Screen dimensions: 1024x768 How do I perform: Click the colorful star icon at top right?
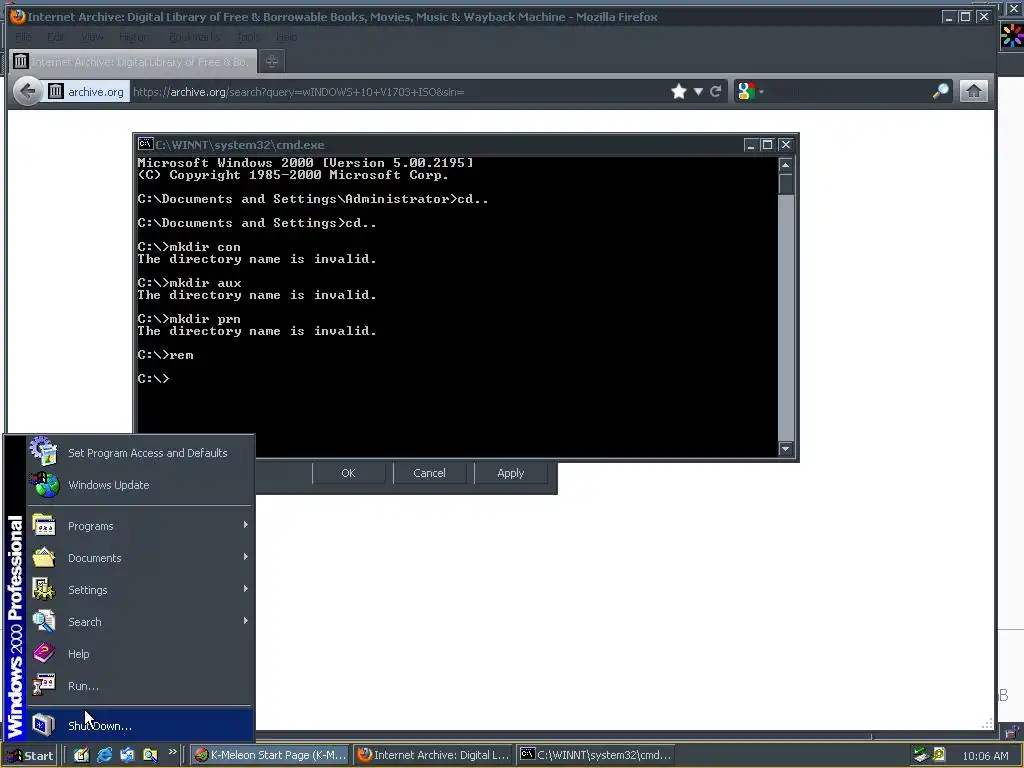coord(1012,35)
